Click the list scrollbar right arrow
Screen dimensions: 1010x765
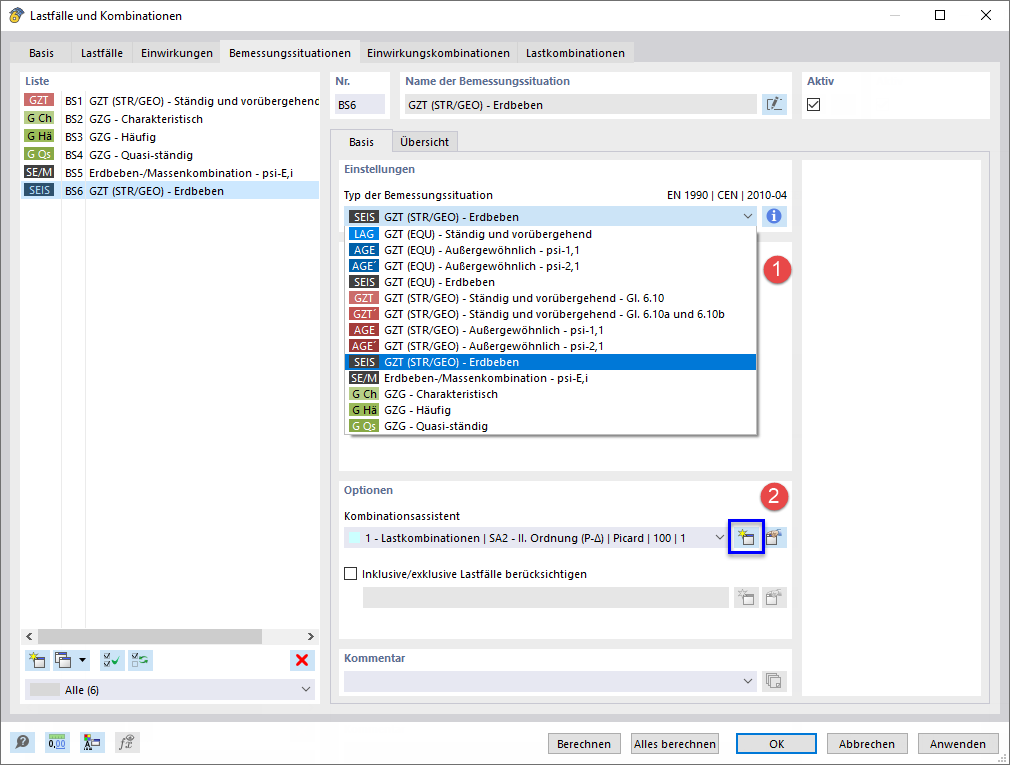[310, 636]
